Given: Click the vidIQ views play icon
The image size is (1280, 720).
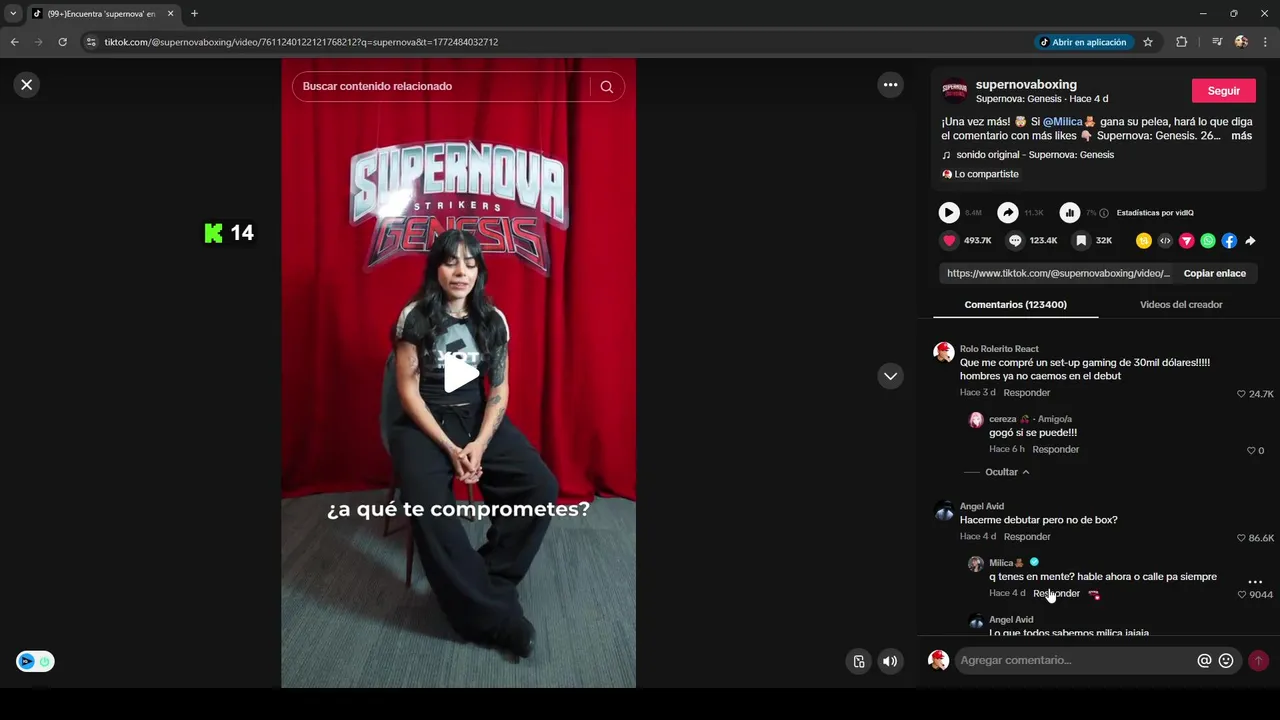Looking at the screenshot, I should click(x=949, y=212).
